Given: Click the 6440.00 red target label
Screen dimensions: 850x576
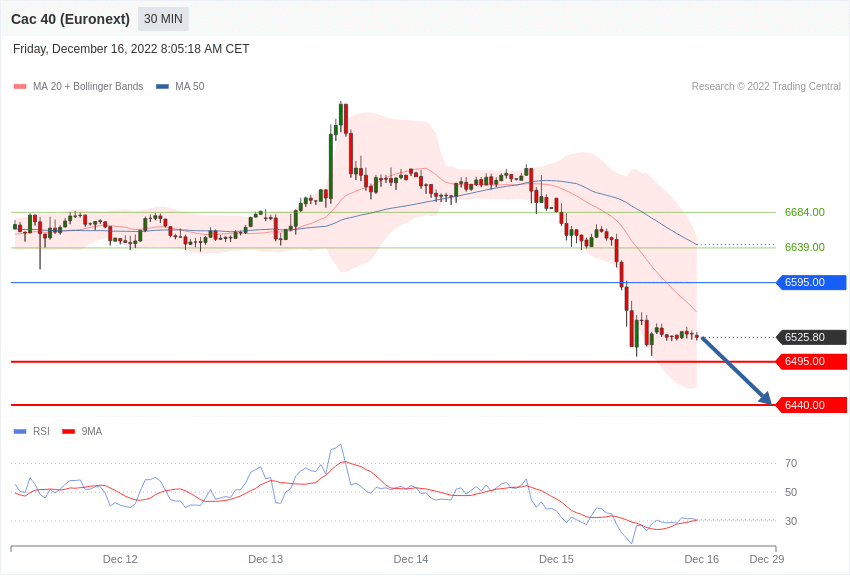Looking at the screenshot, I should click(x=812, y=405).
